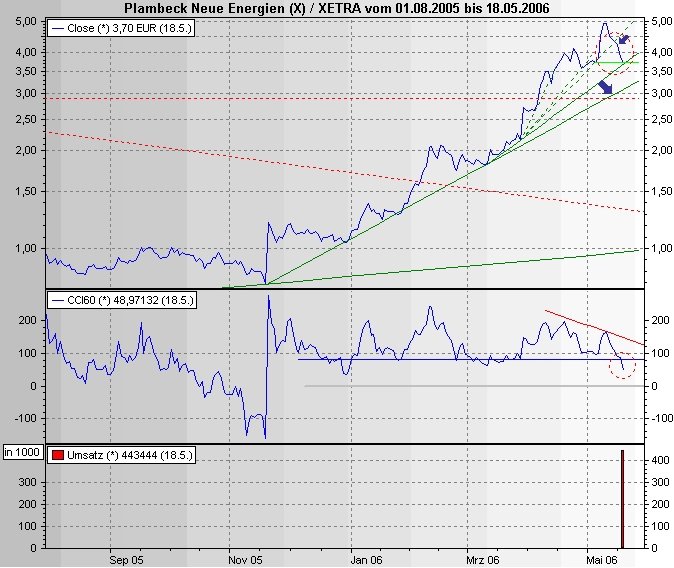Click the blue line sample in Close legend
Screen dimensions: 674x568
tap(57, 29)
